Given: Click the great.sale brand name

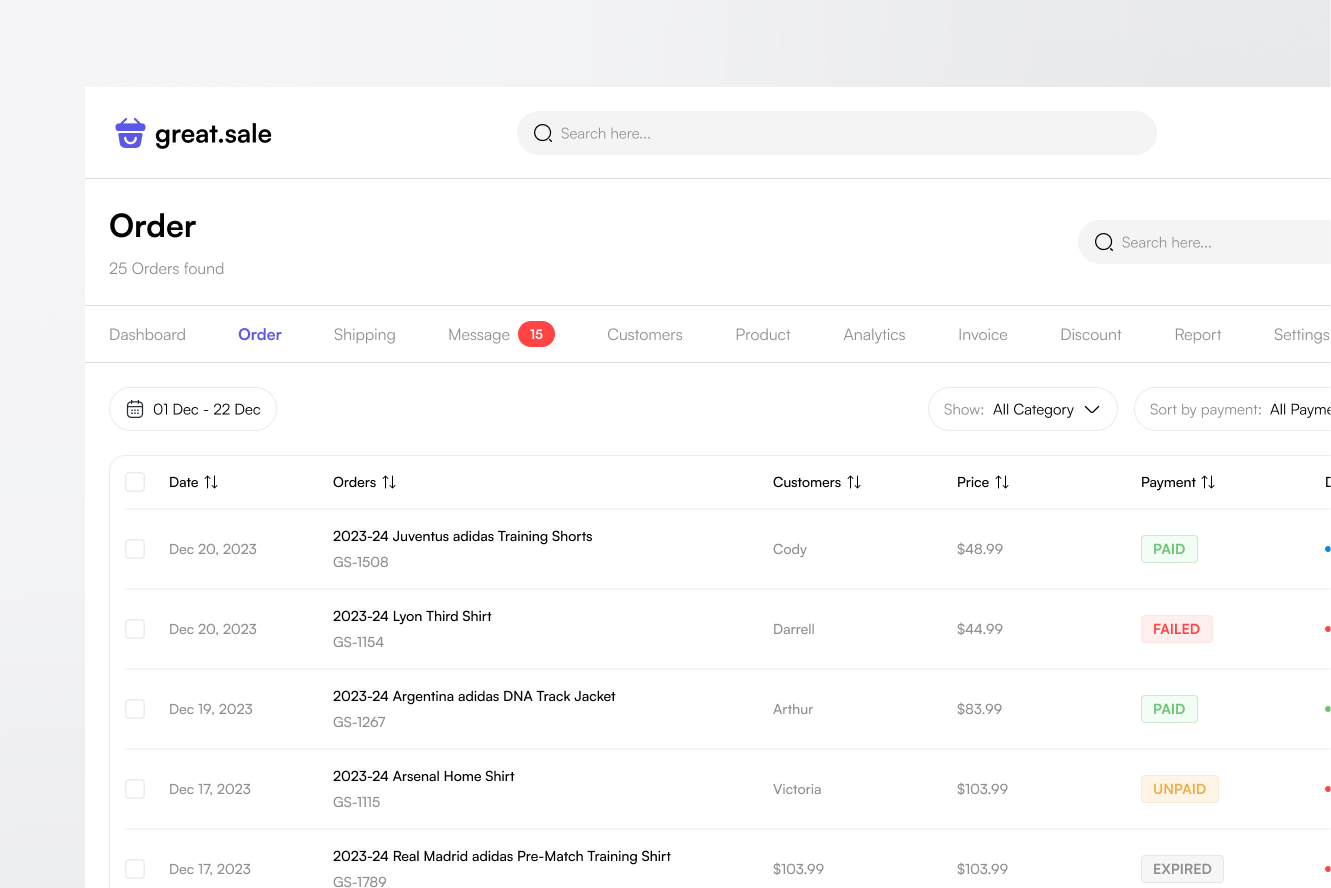Looking at the screenshot, I should tap(213, 134).
